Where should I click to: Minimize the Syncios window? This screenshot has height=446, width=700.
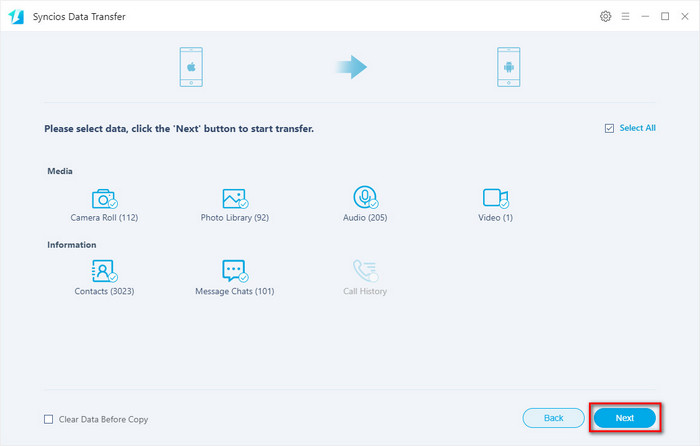pos(645,17)
